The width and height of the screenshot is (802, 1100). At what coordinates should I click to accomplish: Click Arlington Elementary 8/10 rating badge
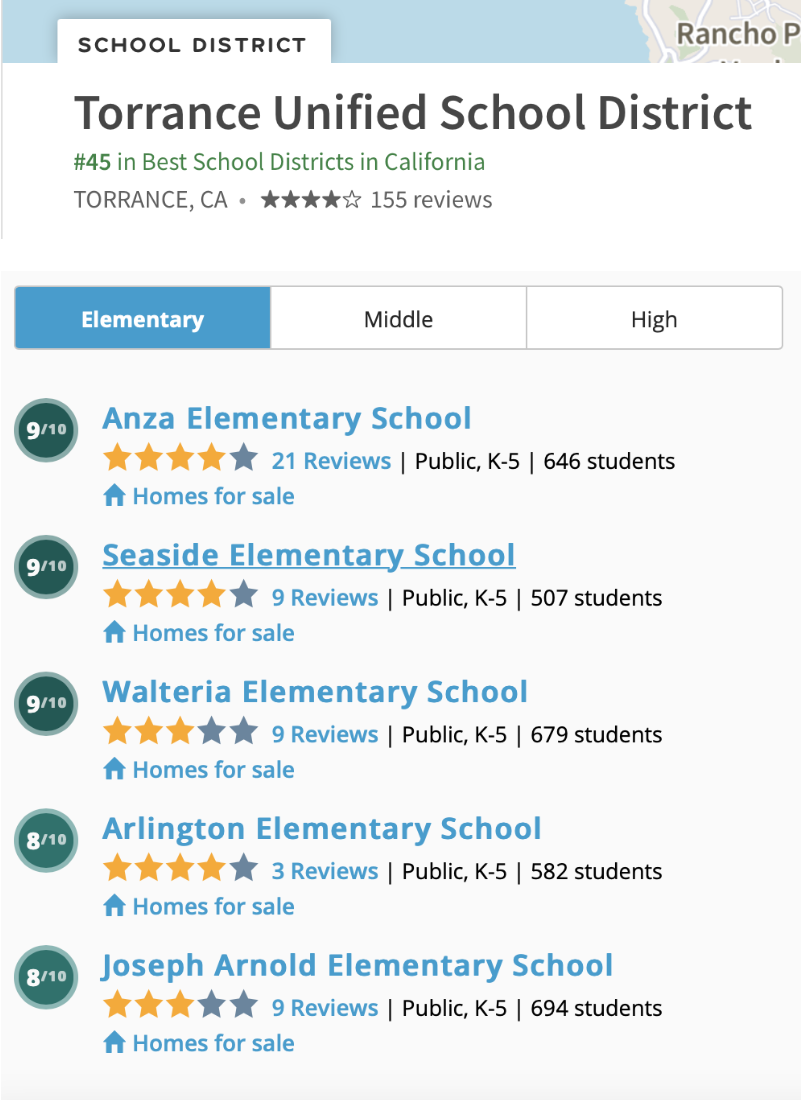[x=46, y=840]
